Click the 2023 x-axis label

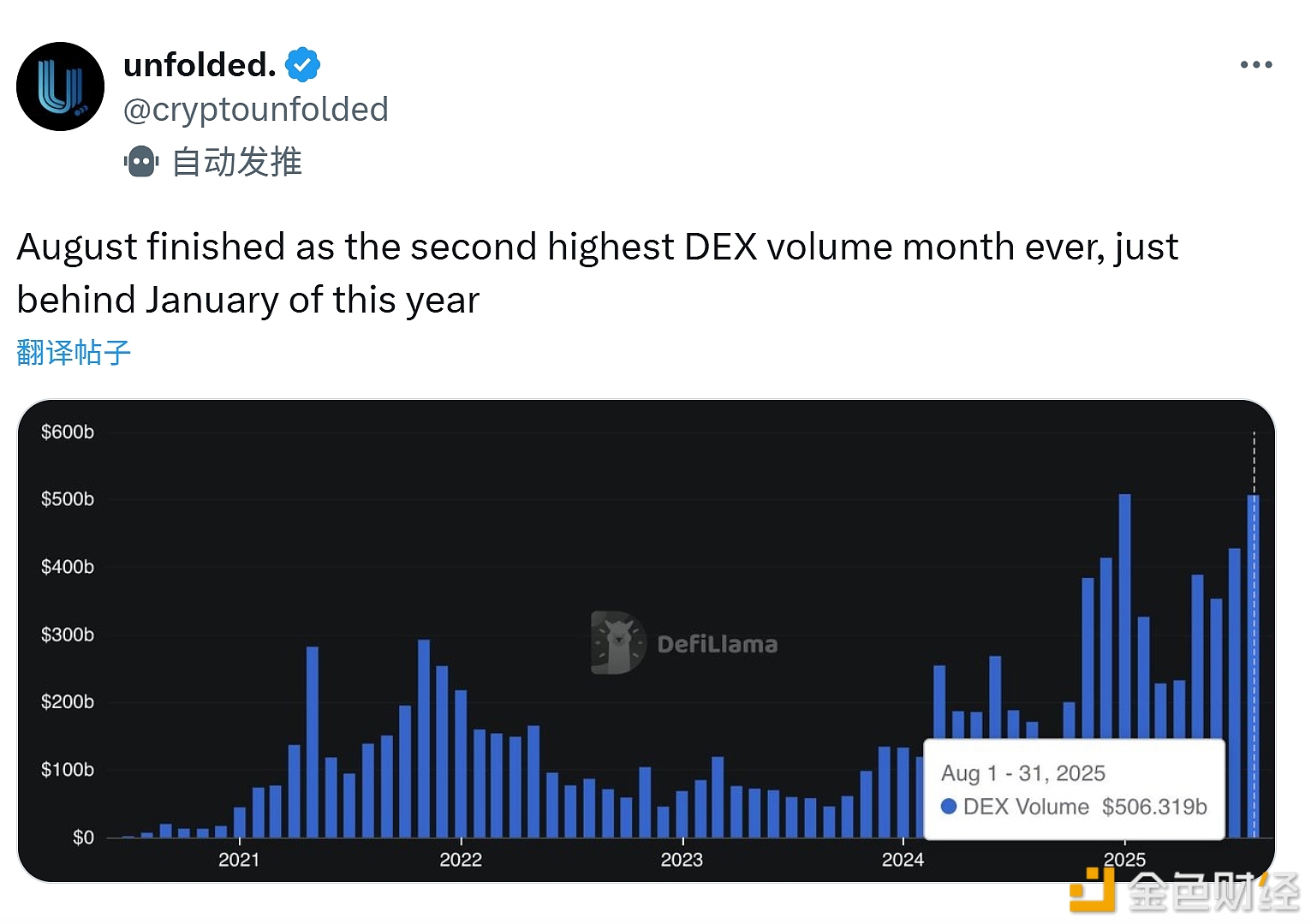click(x=682, y=860)
